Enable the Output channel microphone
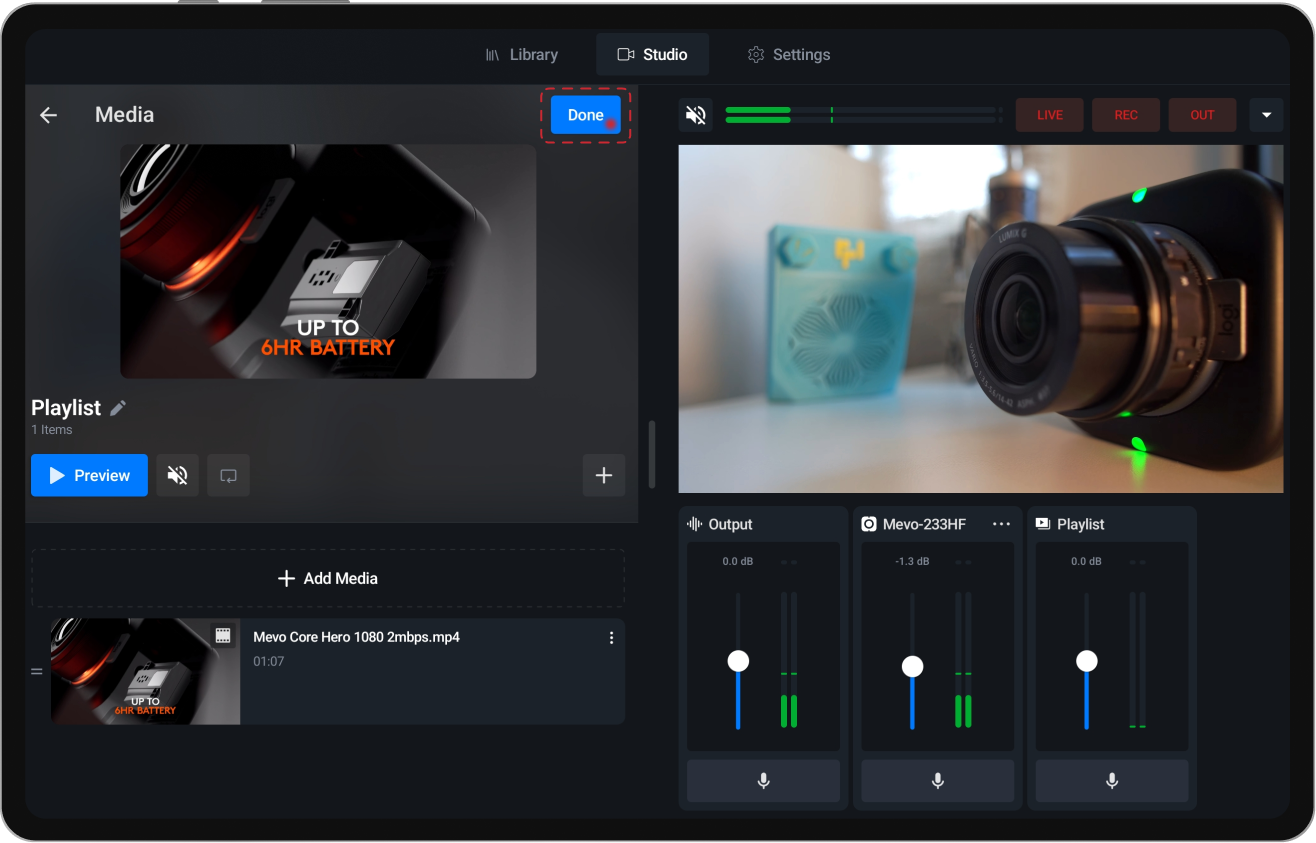The height and width of the screenshot is (843, 1316). [x=763, y=781]
